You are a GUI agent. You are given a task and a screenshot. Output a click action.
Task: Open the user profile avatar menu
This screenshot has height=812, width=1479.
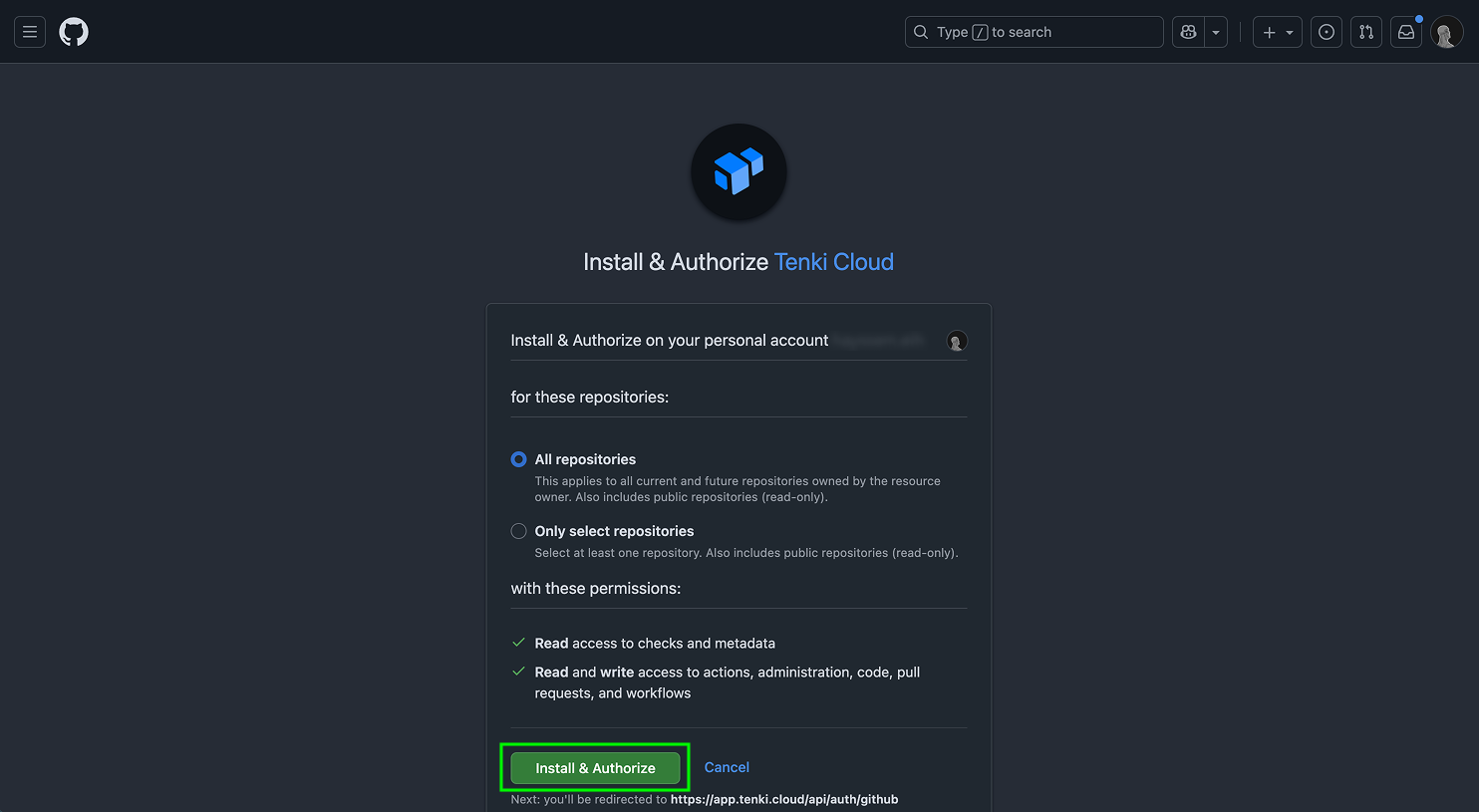point(1445,32)
